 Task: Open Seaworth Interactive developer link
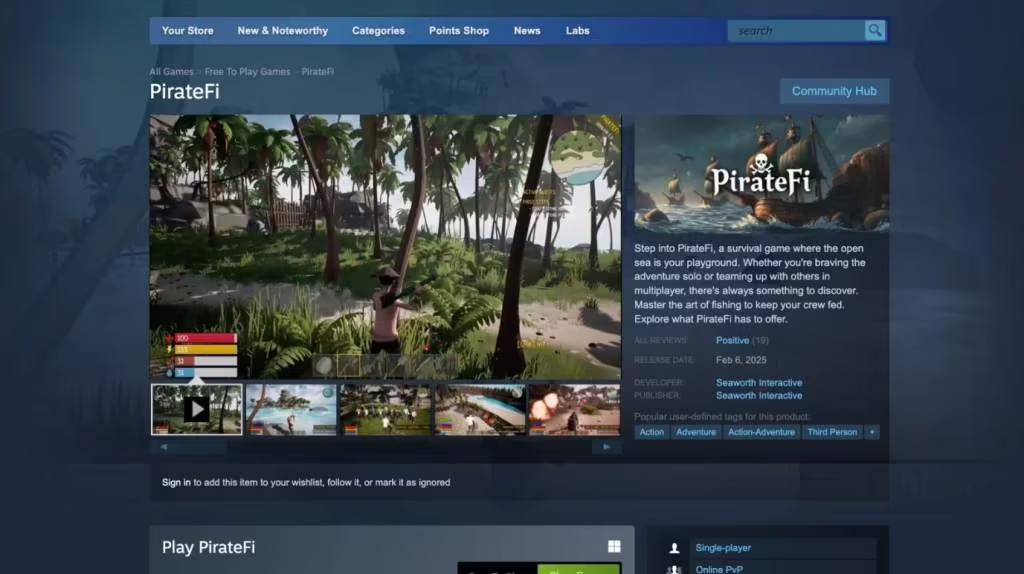pos(759,383)
